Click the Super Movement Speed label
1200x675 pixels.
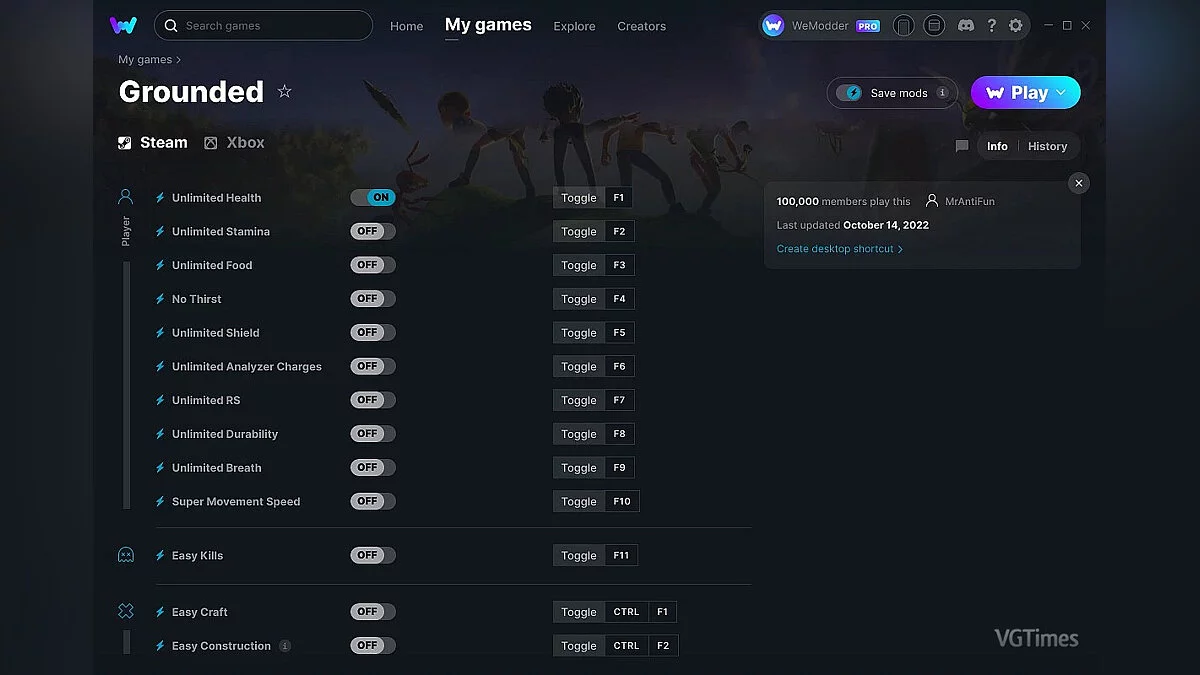[236, 502]
